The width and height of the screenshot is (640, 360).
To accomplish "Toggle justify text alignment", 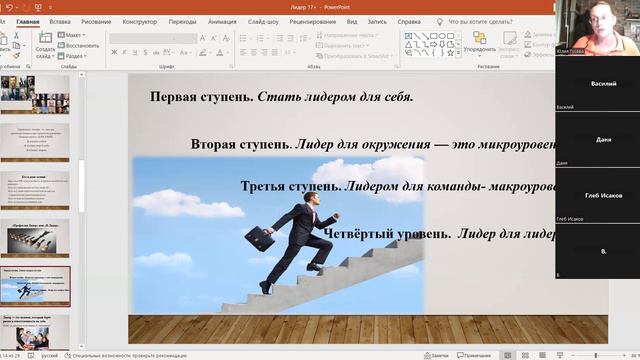I will 275,53.
